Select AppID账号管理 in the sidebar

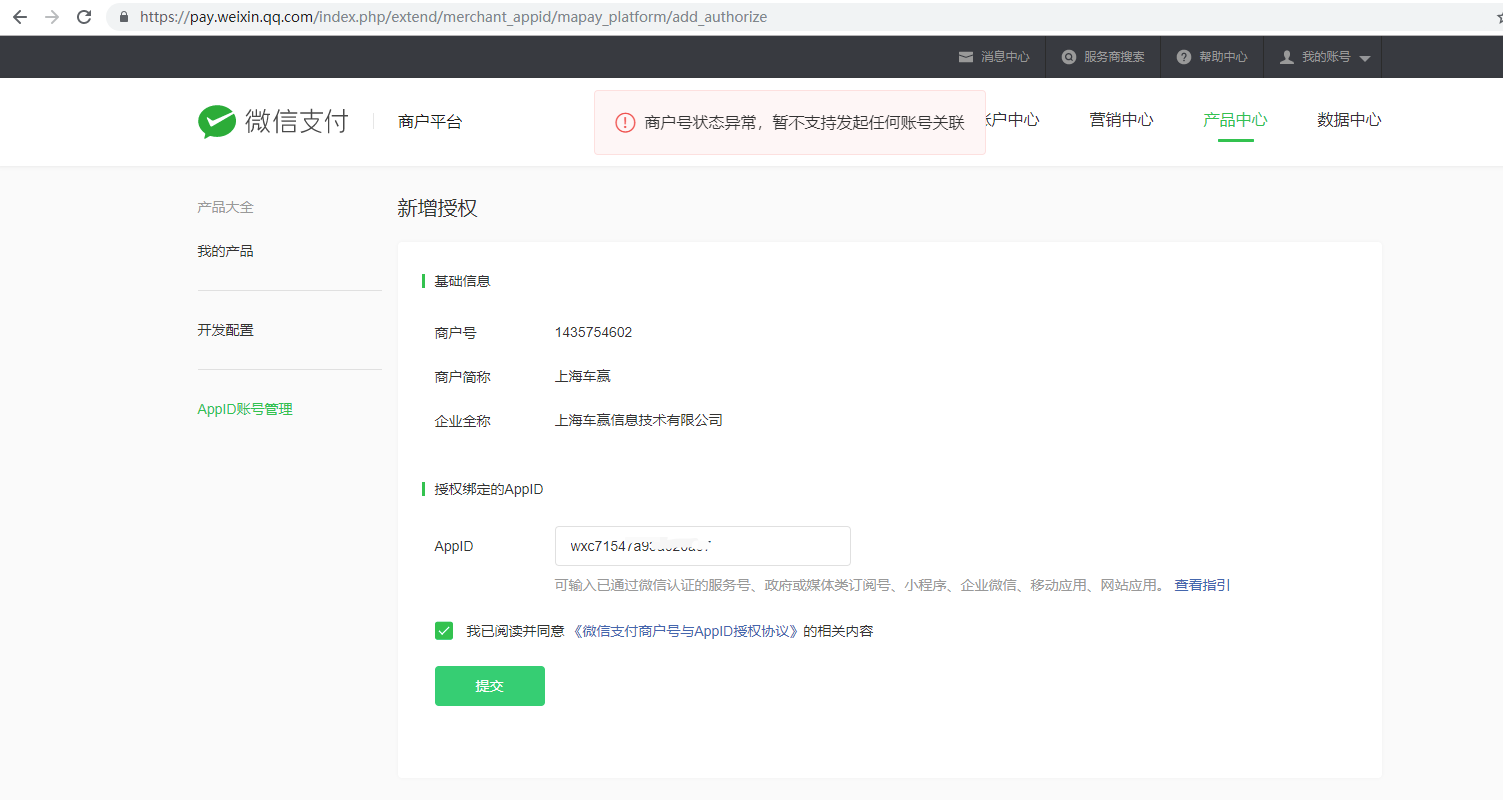245,409
